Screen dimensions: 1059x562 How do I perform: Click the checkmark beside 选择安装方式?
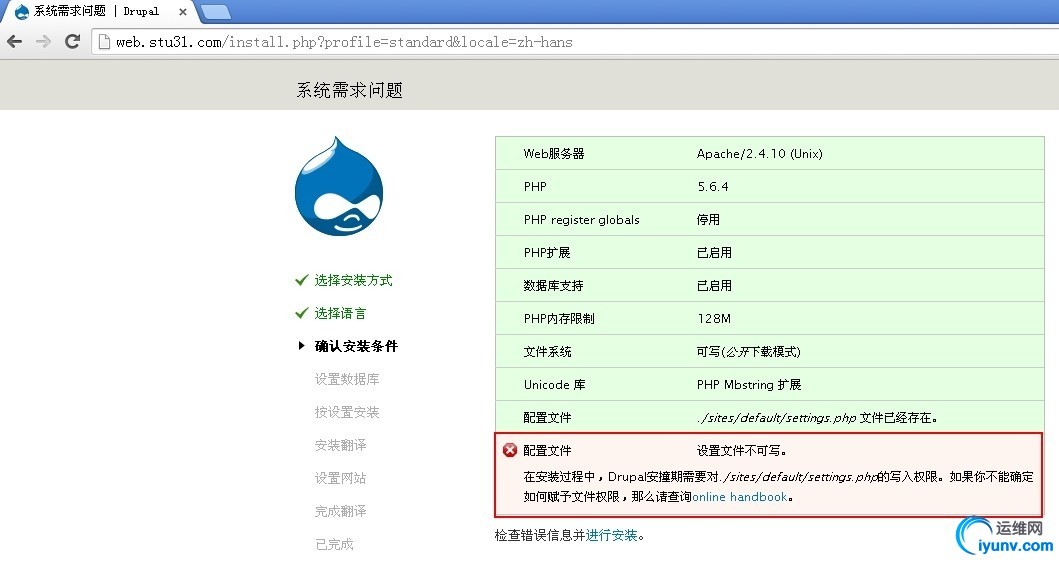coord(302,280)
